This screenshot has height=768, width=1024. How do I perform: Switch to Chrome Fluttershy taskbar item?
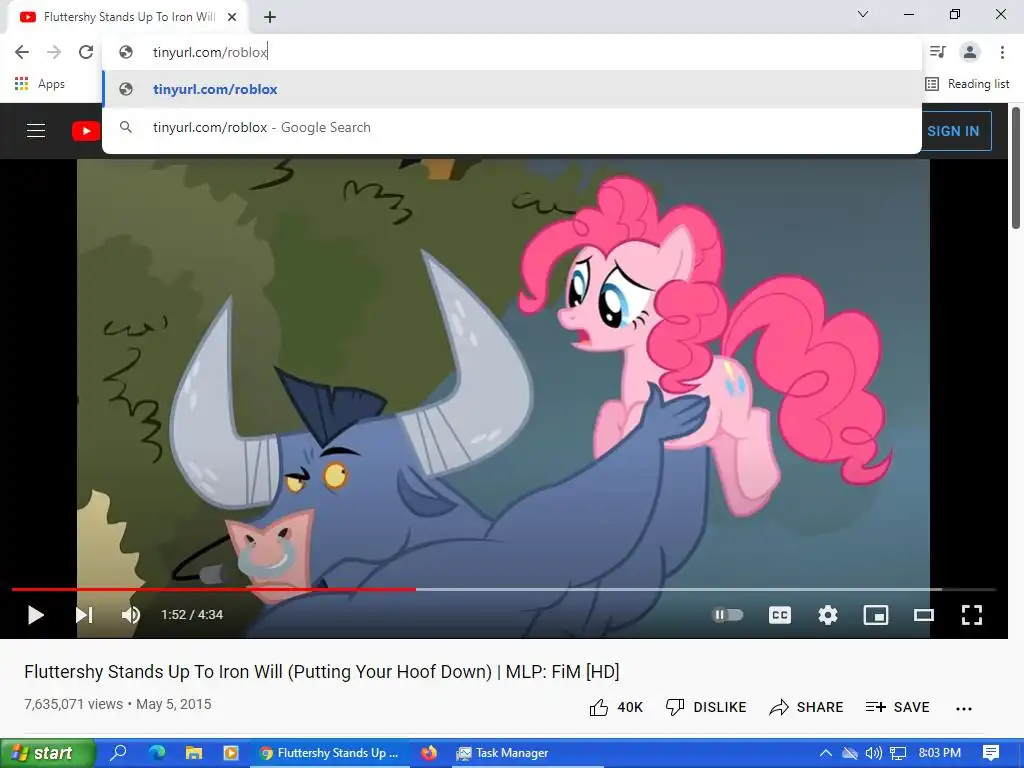[x=329, y=753]
